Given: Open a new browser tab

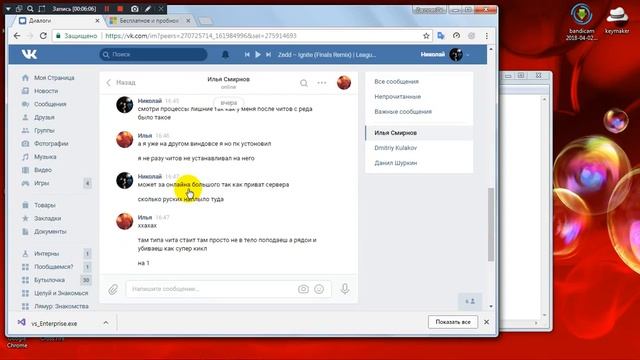Looking at the screenshot, I should point(205,20).
